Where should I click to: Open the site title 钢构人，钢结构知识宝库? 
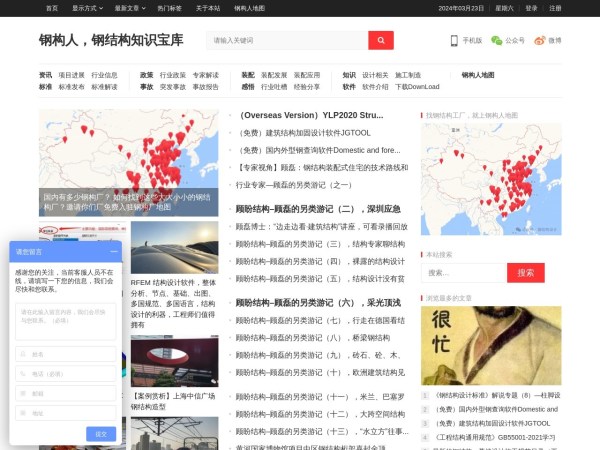point(111,40)
